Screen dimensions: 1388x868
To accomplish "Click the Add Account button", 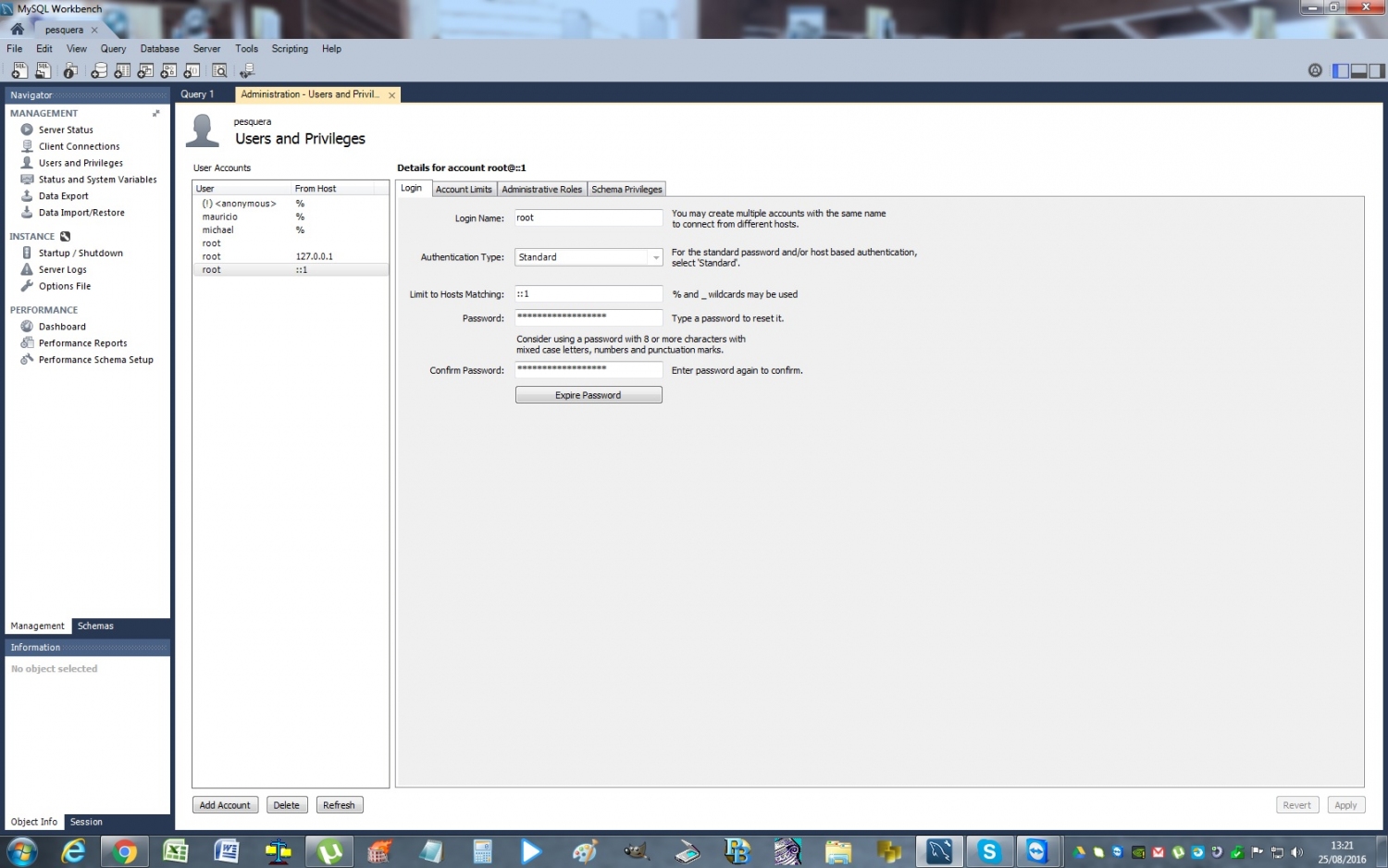I will click(225, 805).
